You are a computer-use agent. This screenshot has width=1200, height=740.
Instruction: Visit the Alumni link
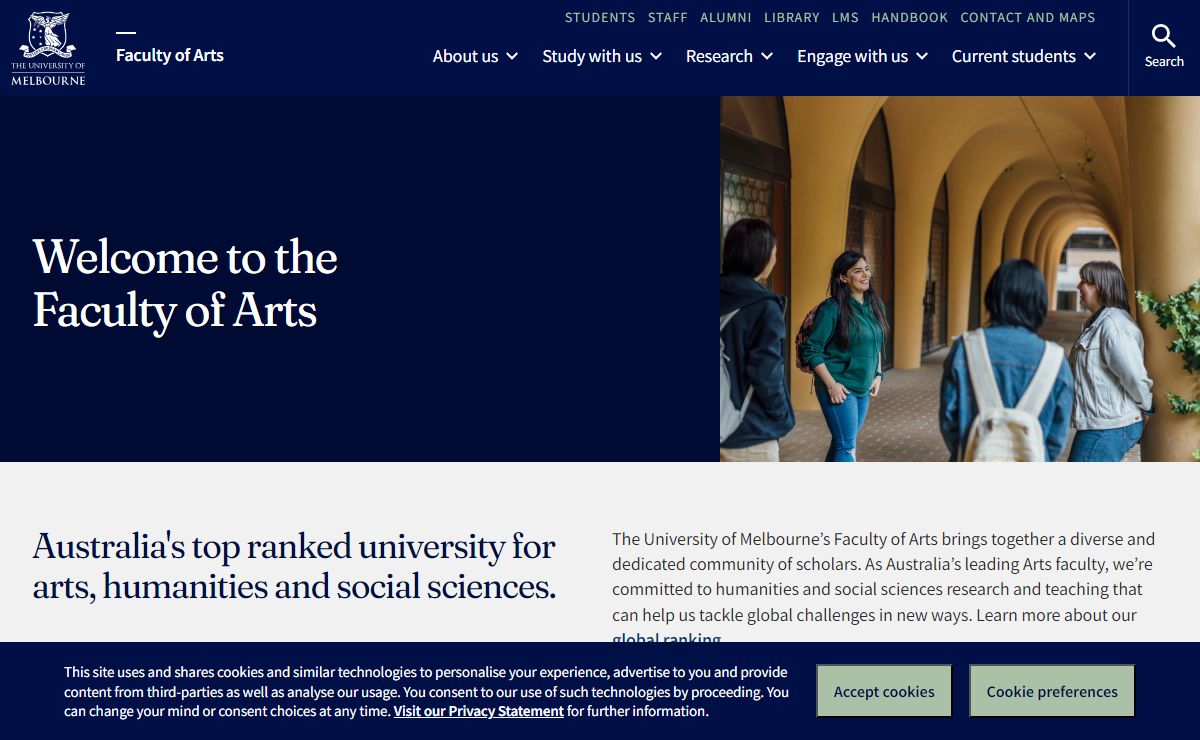point(726,17)
